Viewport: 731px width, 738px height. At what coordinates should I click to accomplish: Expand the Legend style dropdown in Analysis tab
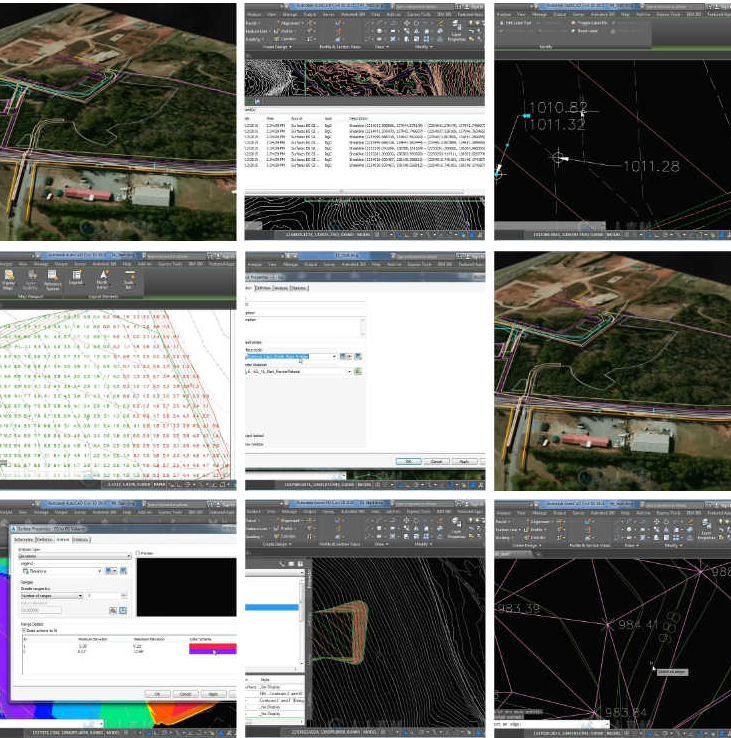[x=99, y=570]
